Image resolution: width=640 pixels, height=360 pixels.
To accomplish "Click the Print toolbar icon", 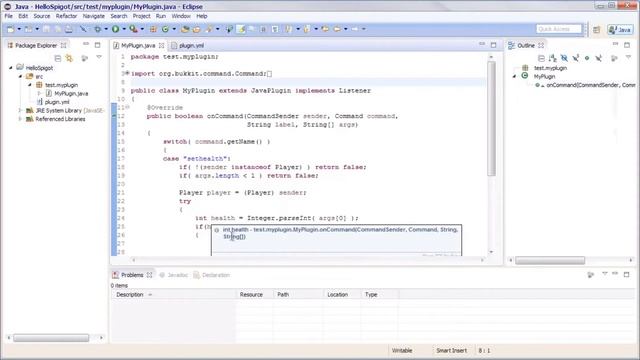I will [x=69, y=29].
